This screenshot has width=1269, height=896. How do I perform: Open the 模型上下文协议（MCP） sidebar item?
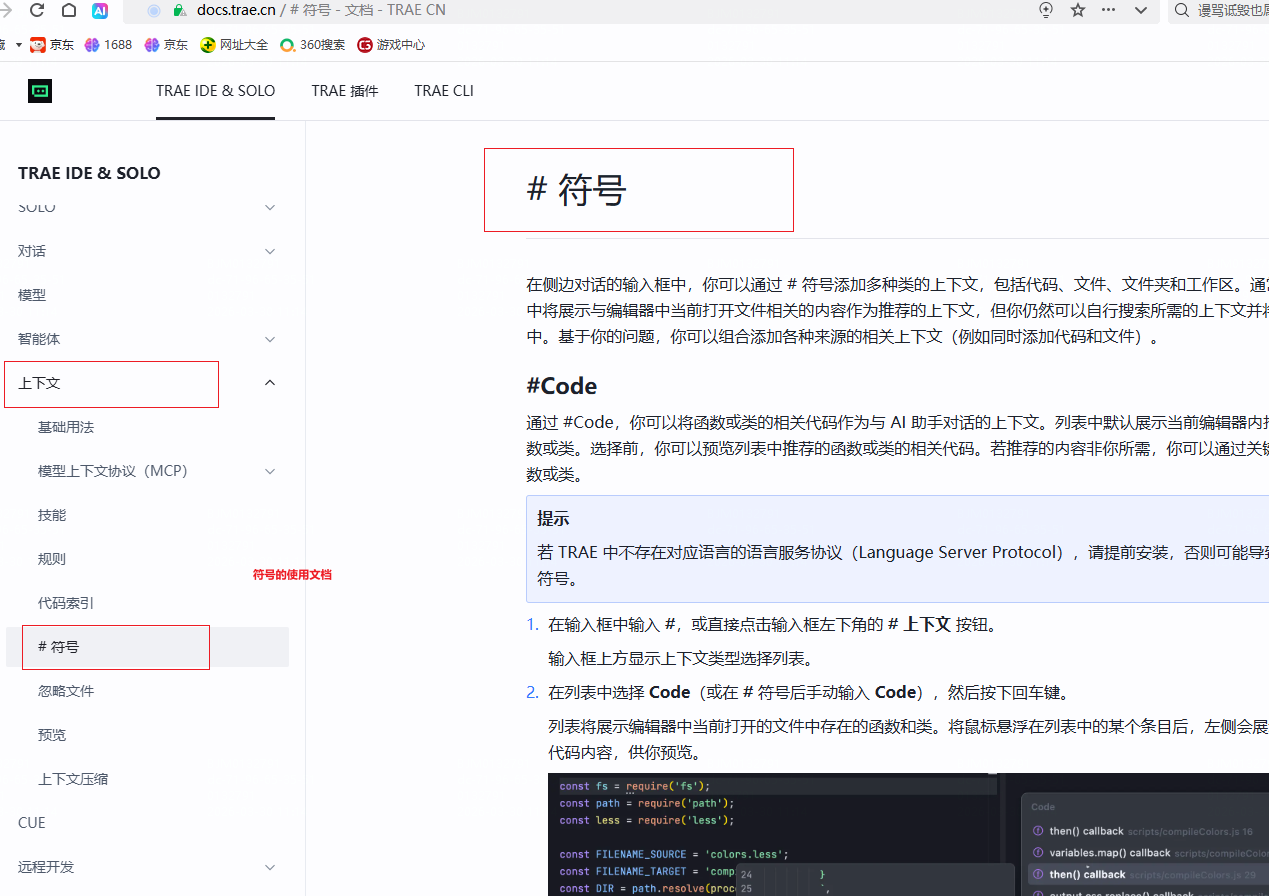113,471
